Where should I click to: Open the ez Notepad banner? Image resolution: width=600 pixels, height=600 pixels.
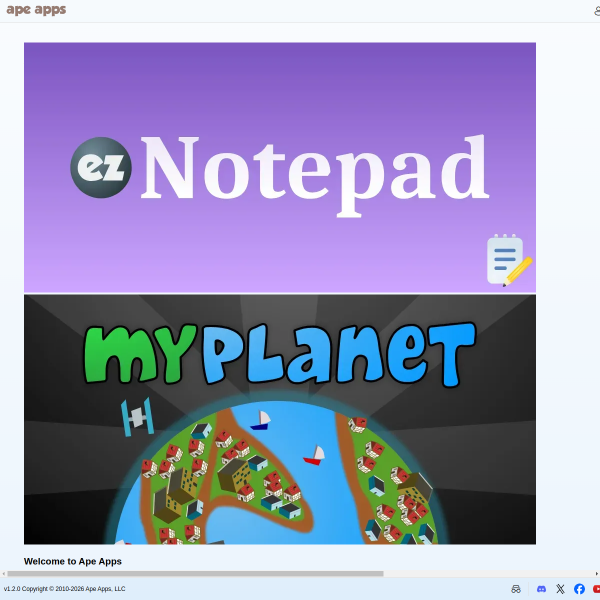(x=280, y=168)
